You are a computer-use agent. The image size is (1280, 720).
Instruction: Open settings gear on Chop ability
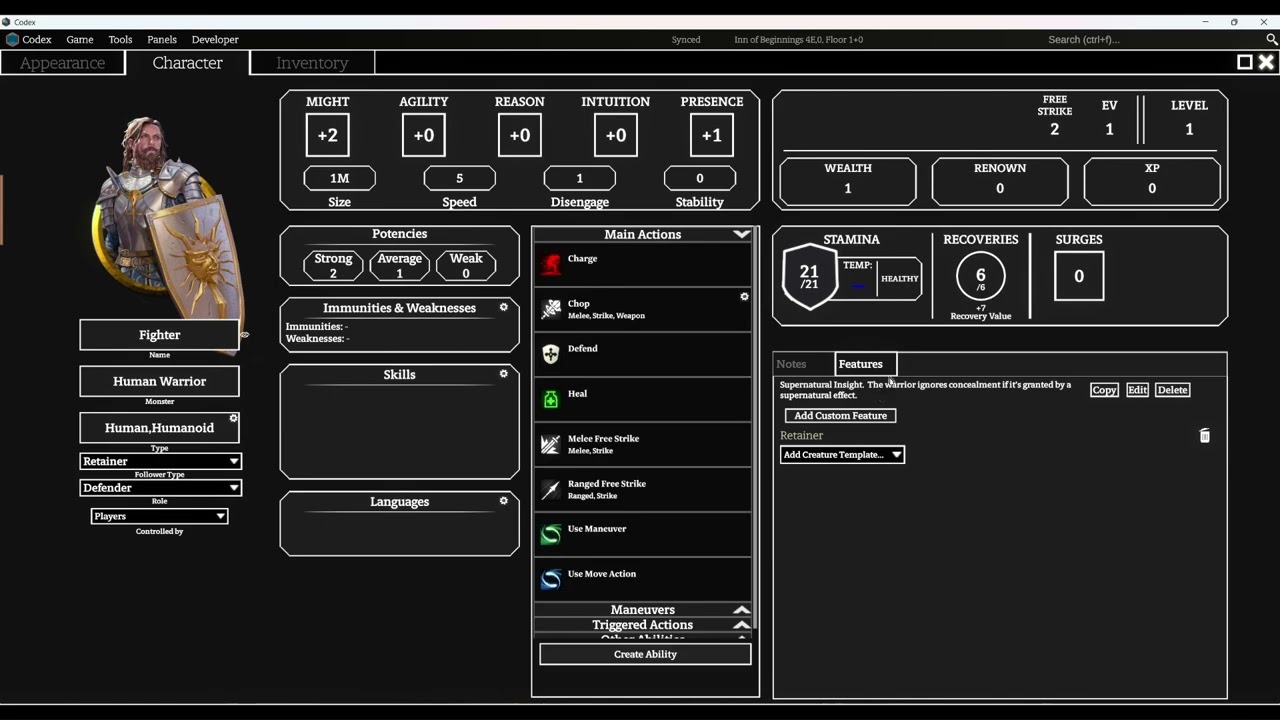click(x=744, y=297)
